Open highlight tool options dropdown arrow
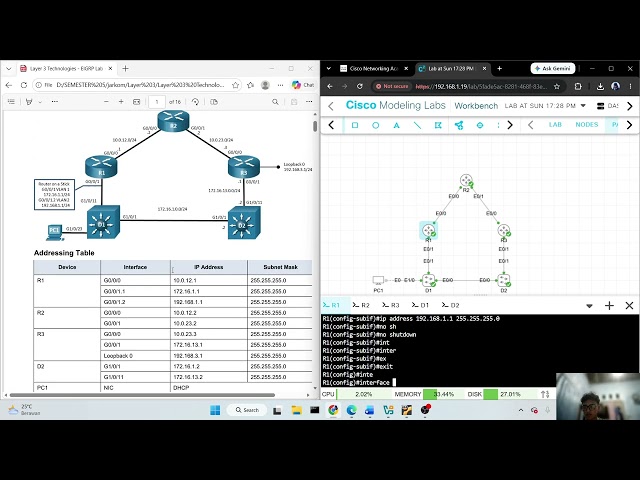This screenshot has height=480, width=640. (x=40, y=102)
